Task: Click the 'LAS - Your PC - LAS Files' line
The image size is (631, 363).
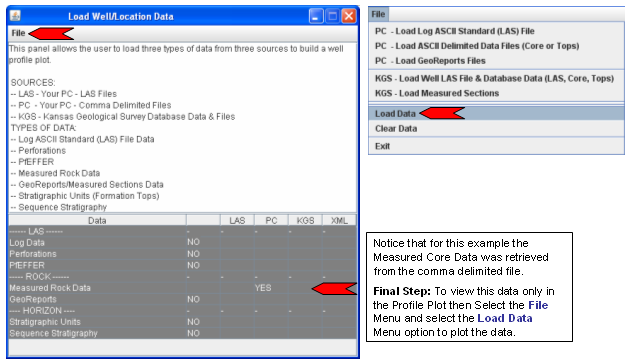Action: tap(64, 94)
